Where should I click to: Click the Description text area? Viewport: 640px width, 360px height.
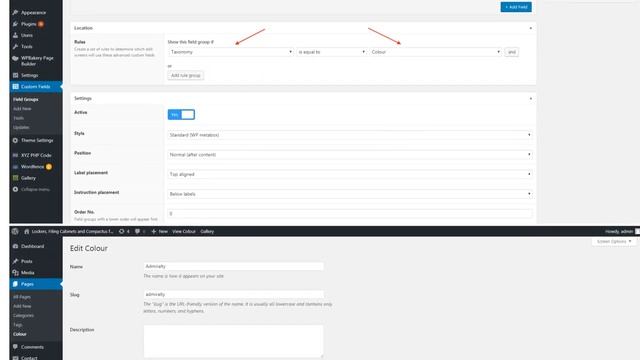point(233,341)
